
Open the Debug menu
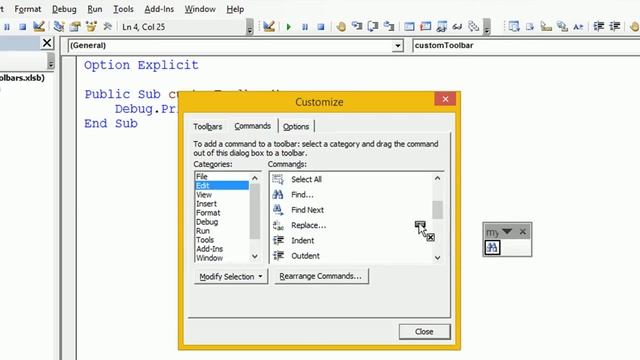(x=64, y=9)
